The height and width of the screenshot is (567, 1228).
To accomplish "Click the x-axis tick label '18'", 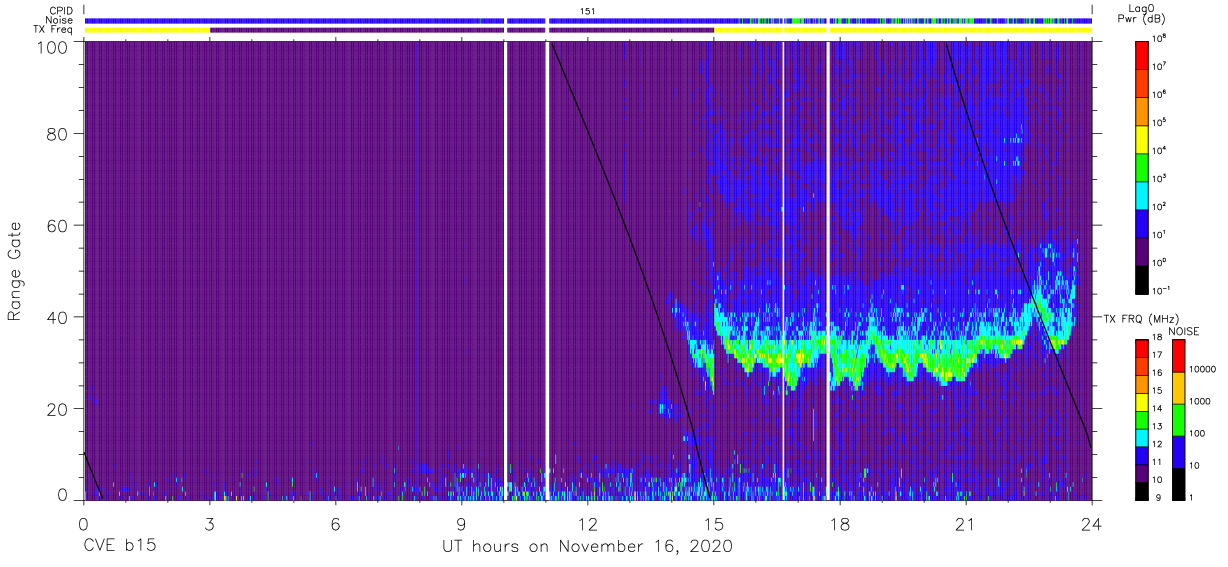I will point(840,523).
